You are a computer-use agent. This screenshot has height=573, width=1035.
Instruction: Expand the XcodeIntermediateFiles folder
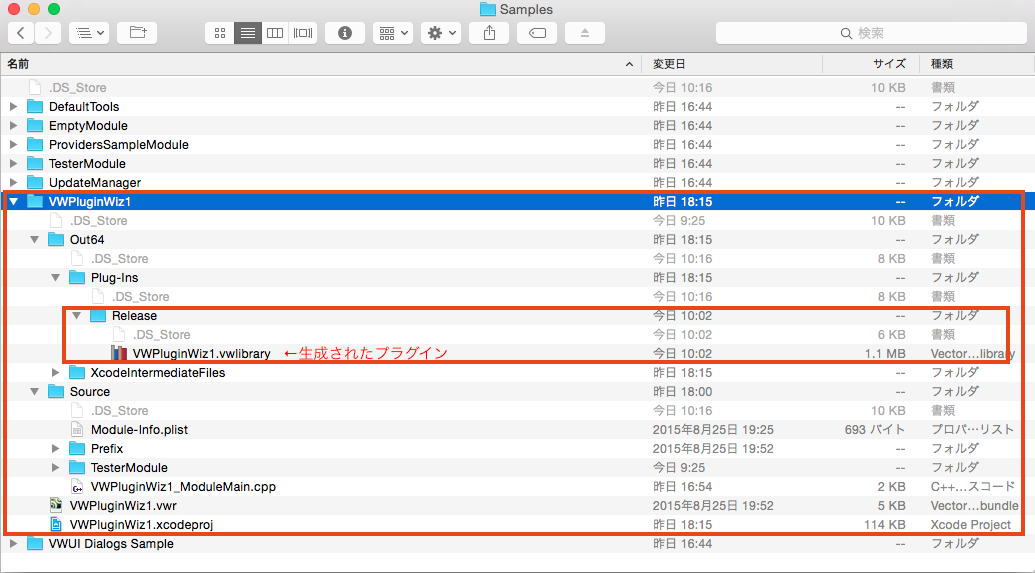click(55, 372)
